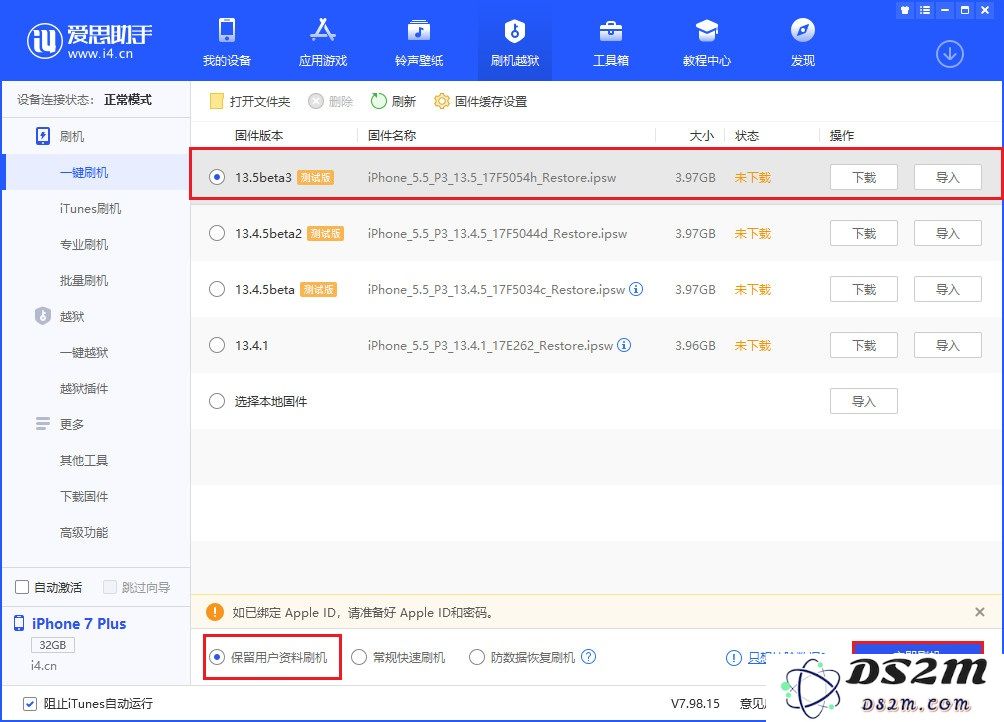This screenshot has height=722, width=1004.
Task: Select 选择本地固件 radio button
Action: pyautogui.click(x=217, y=401)
